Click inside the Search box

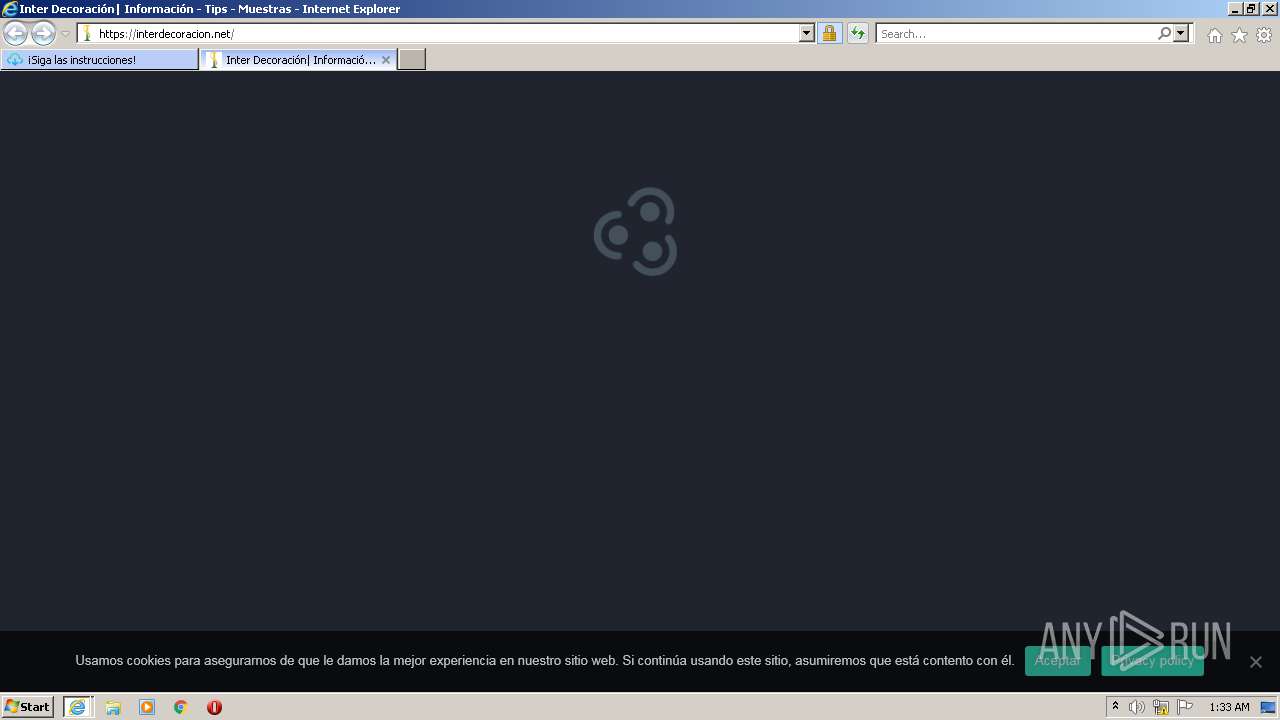tap(1016, 34)
